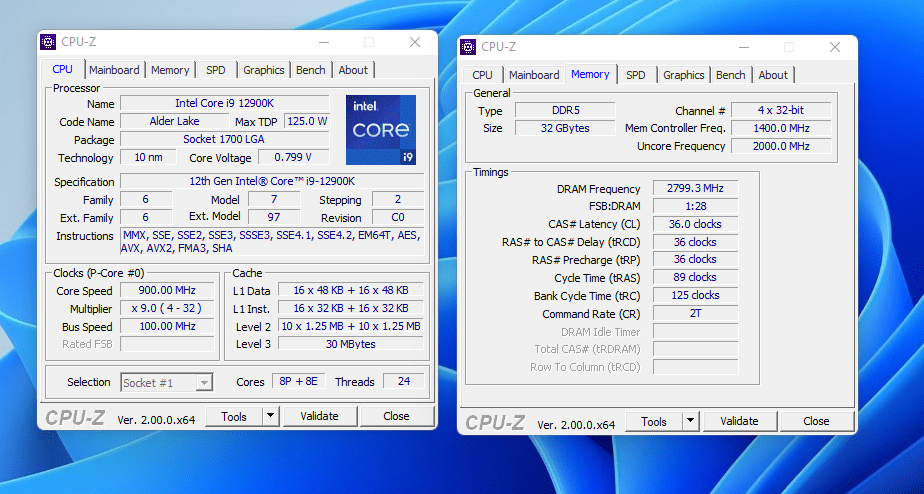Click the CAS# Latency 36.0 clocks value
The width and height of the screenshot is (924, 494).
(x=695, y=224)
